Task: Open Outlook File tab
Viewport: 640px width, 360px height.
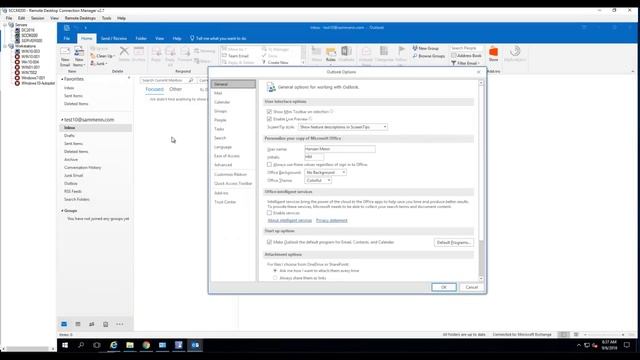Action: [x=67, y=38]
